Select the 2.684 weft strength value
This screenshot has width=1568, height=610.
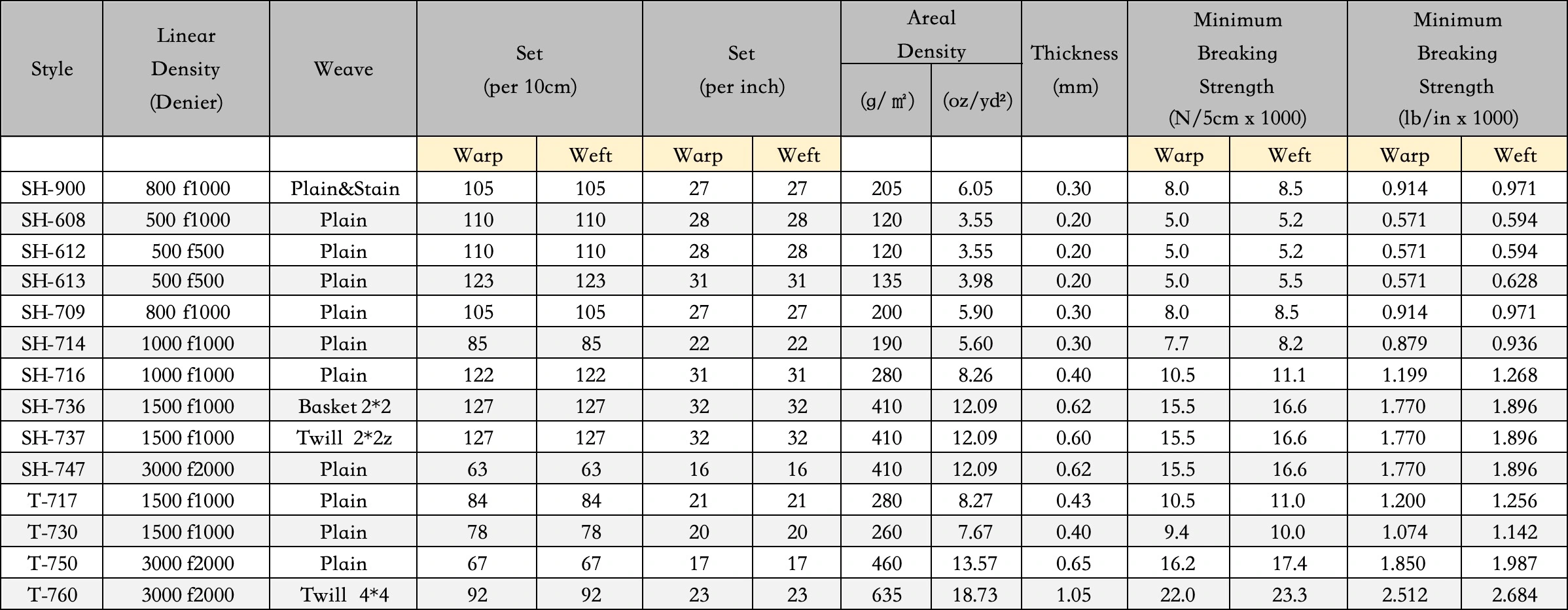tap(1514, 594)
